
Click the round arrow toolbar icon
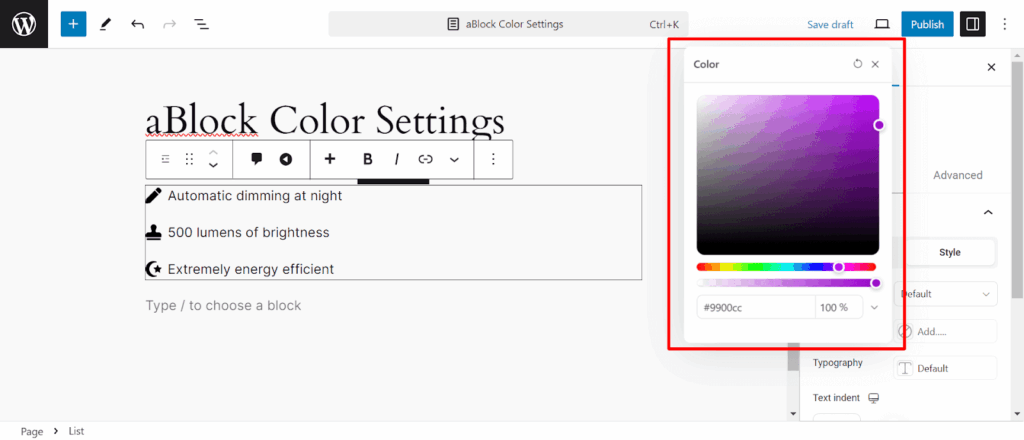coord(285,159)
